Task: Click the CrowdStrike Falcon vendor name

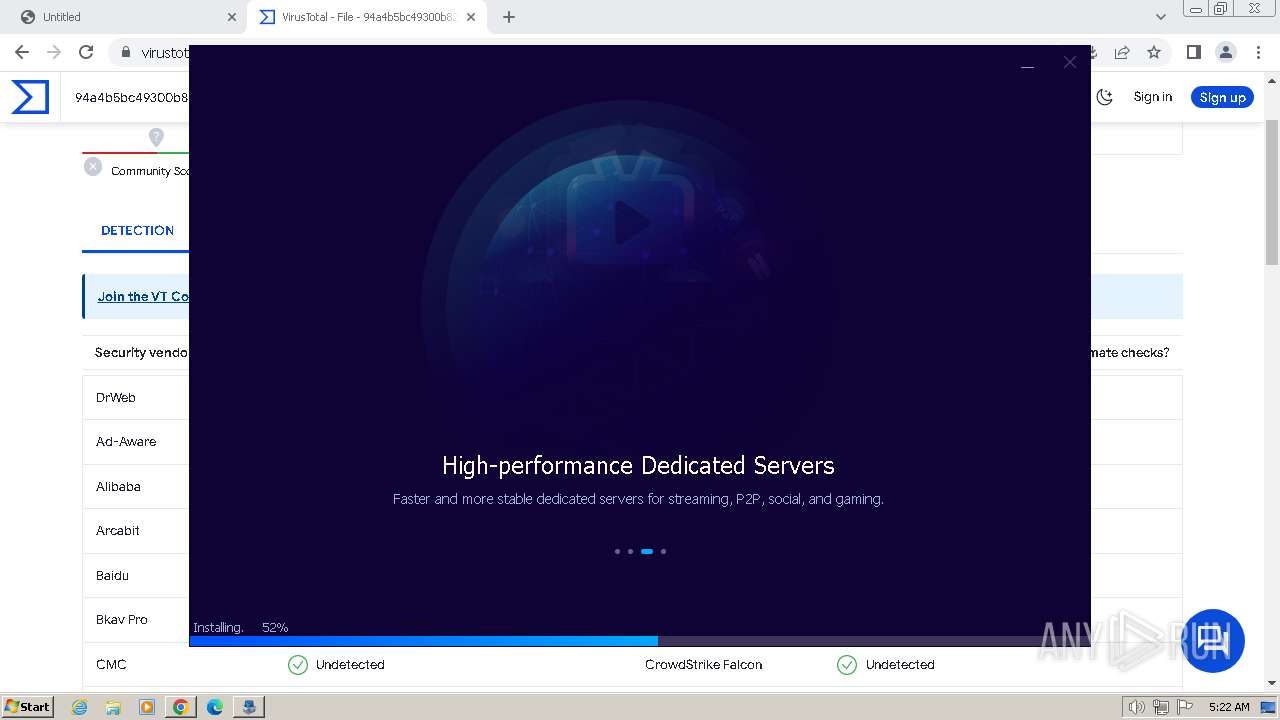Action: 703,664
